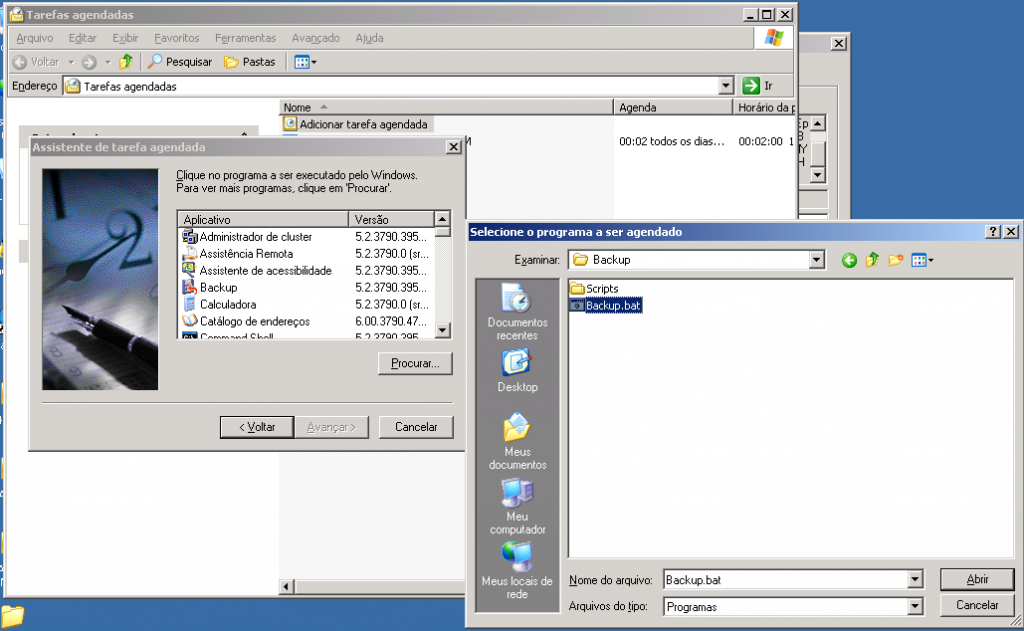
Task: Open the Avançado menu
Action: pos(315,38)
